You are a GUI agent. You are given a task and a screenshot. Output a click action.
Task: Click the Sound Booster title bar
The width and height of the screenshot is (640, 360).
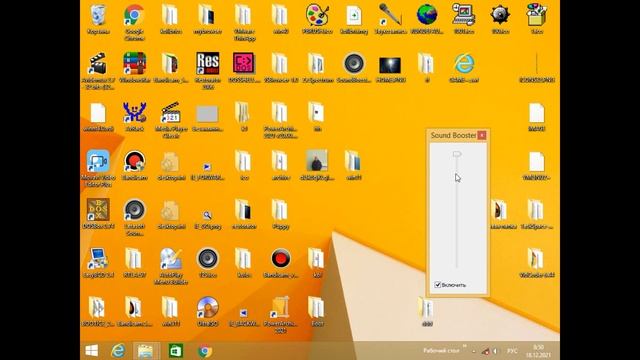coord(453,135)
